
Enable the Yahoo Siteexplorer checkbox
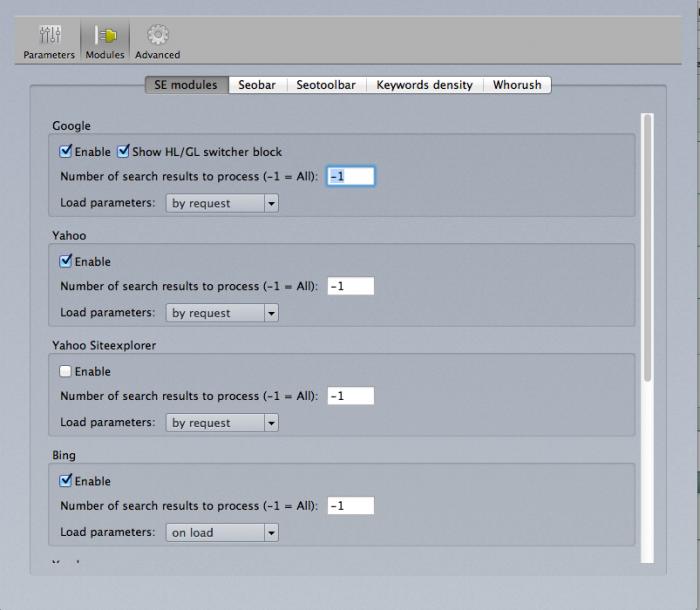(x=65, y=371)
